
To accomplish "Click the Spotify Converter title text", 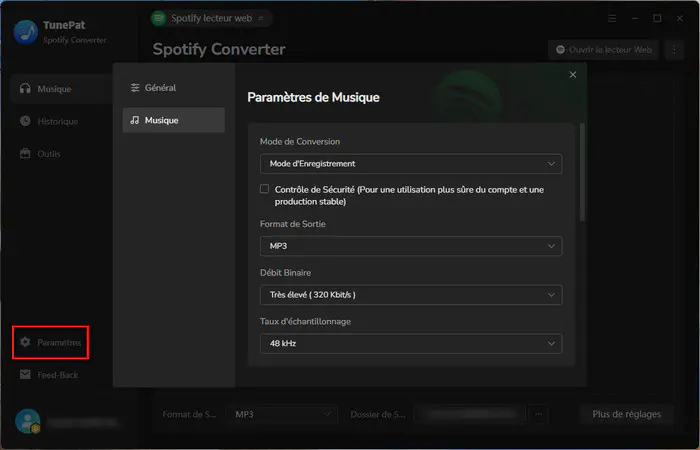I will coord(219,49).
